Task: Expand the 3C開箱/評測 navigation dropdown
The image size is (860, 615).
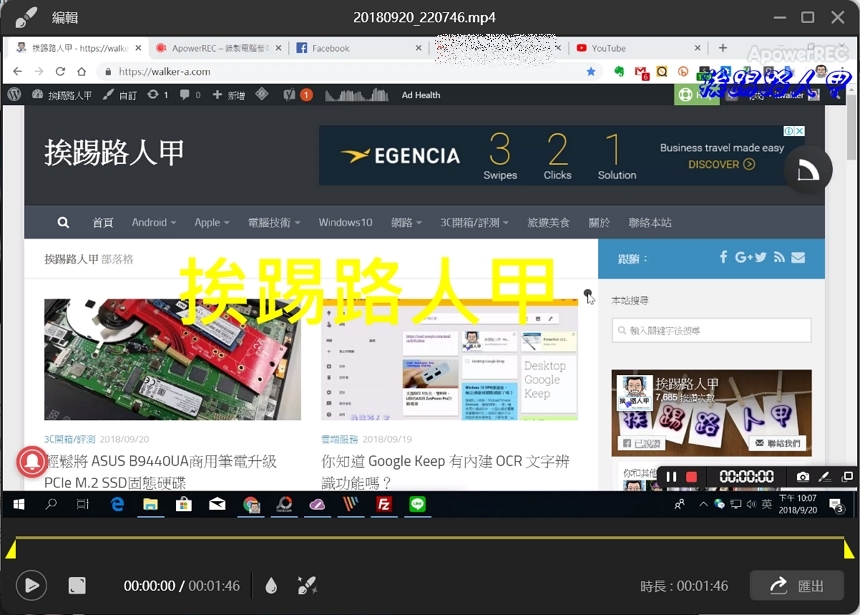Action: [474, 222]
